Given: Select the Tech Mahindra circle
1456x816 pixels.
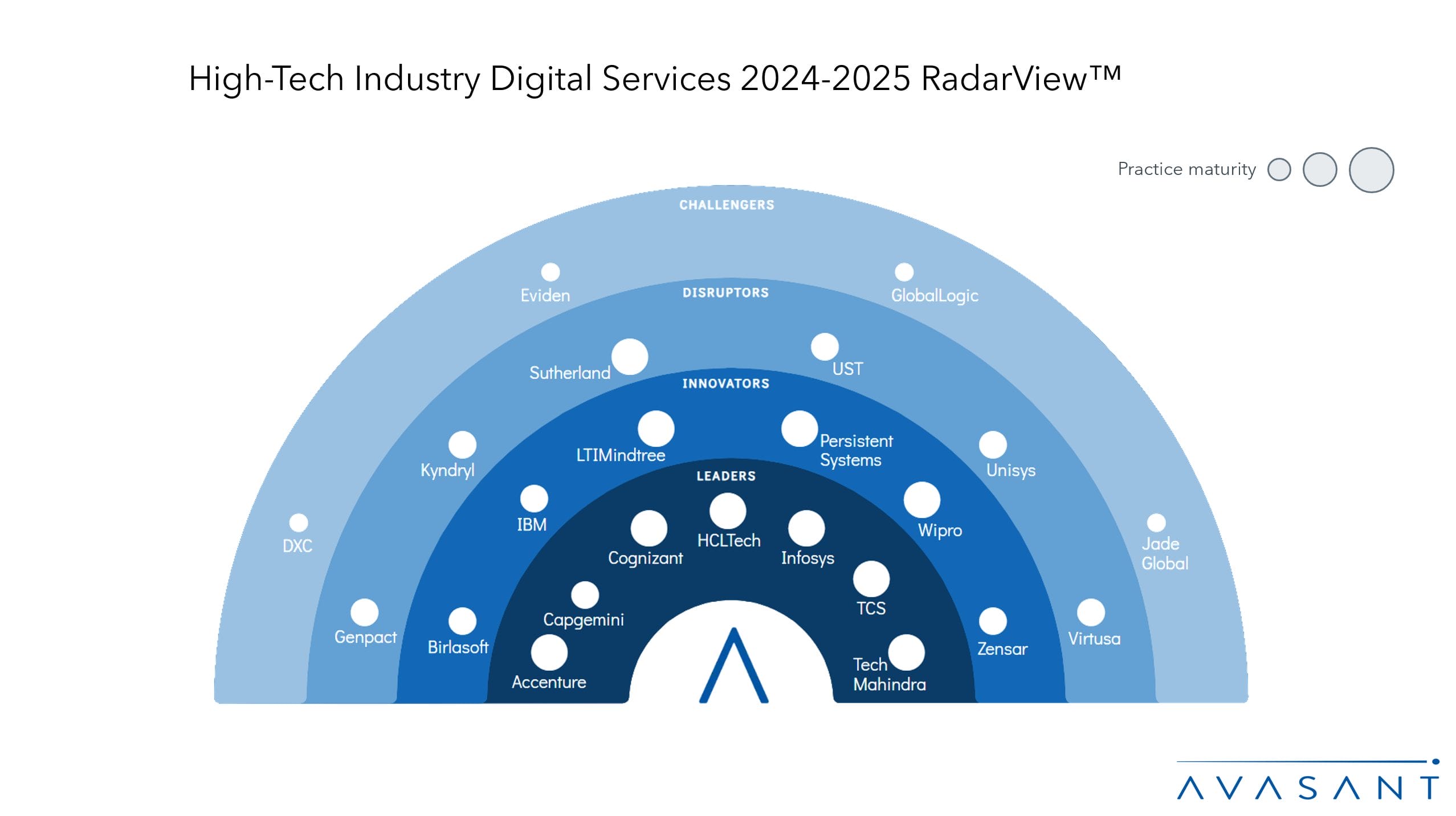Looking at the screenshot, I should pos(906,652).
